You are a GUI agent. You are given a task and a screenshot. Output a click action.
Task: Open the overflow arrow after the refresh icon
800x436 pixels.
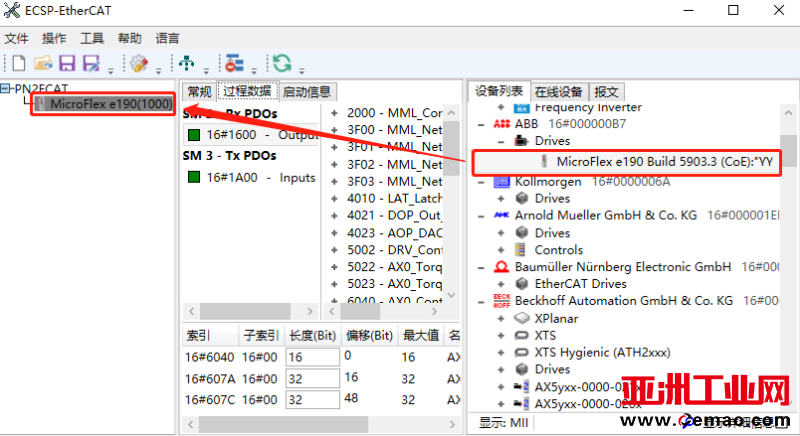coord(302,71)
